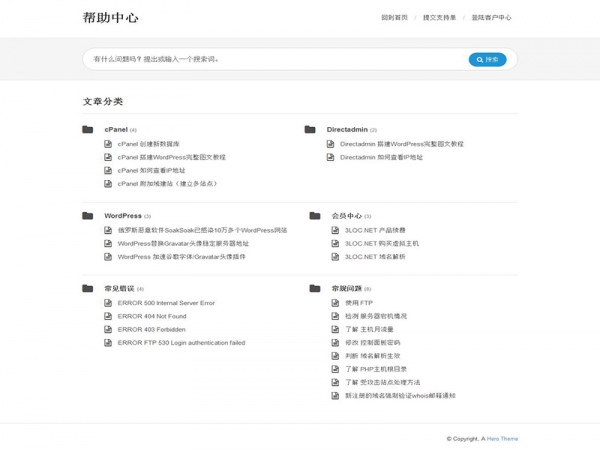Open article 修改 控制面板密码
The image size is (600, 450).
tap(372, 342)
